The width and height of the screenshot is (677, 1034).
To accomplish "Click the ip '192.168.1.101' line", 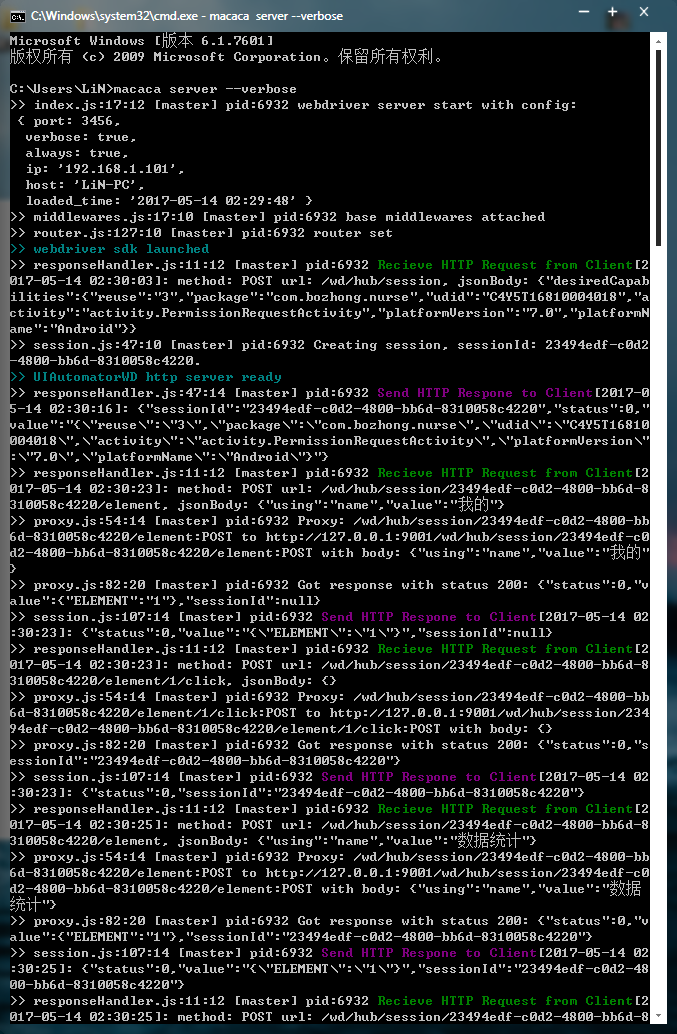I will click(105, 169).
